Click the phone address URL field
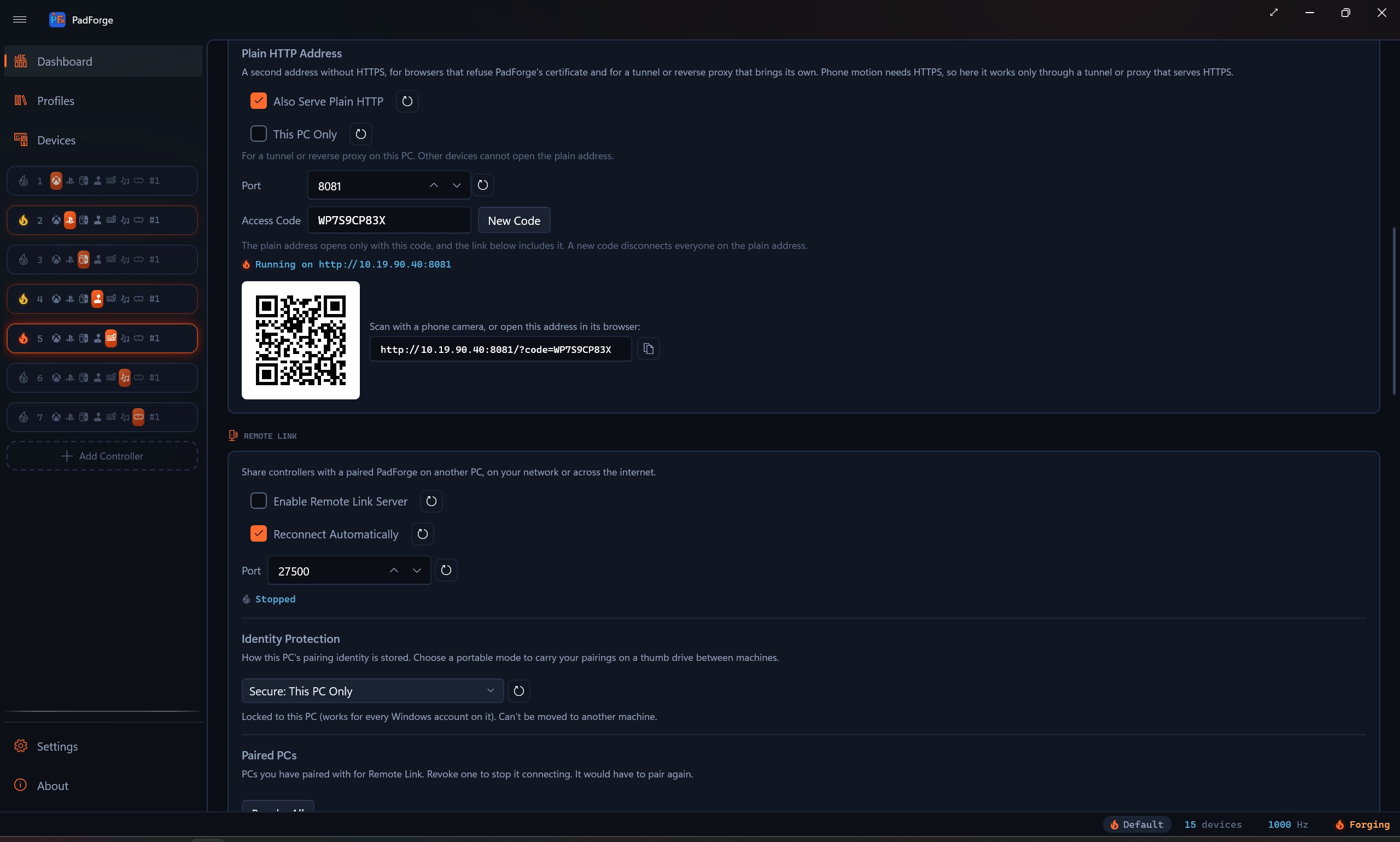The width and height of the screenshot is (1400, 842). click(501, 349)
